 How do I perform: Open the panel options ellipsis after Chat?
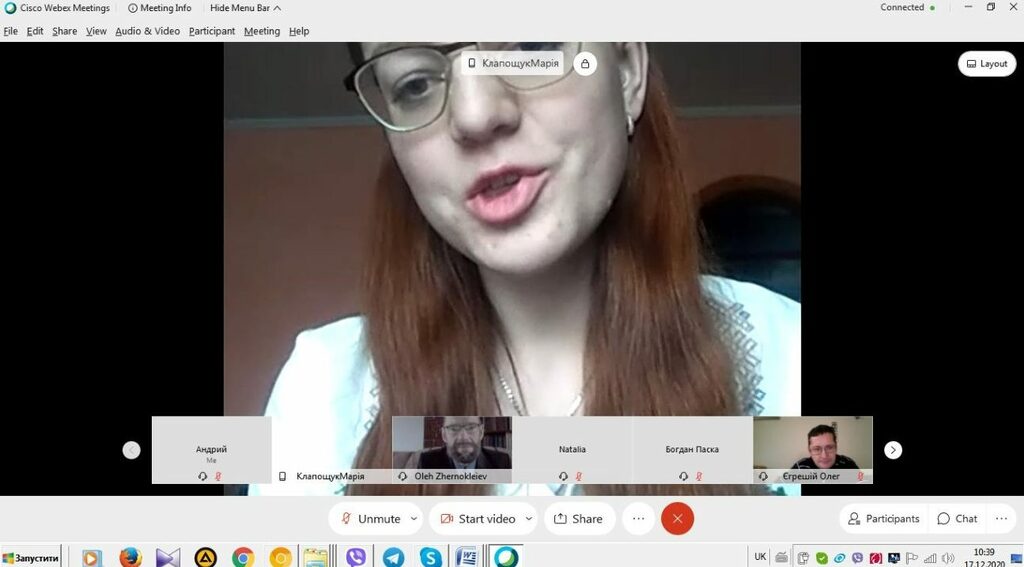pos(1000,519)
